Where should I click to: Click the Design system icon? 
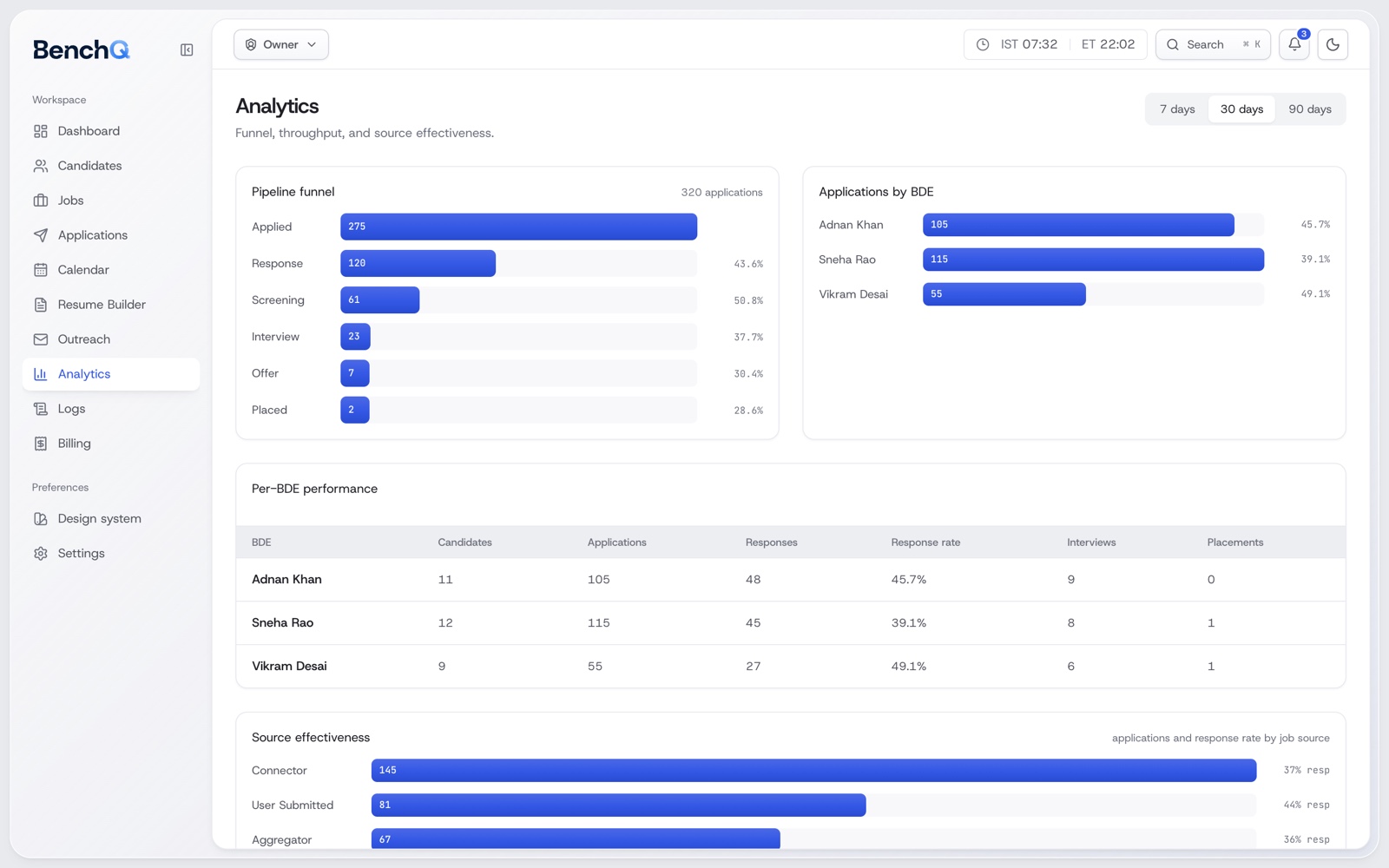[41, 519]
